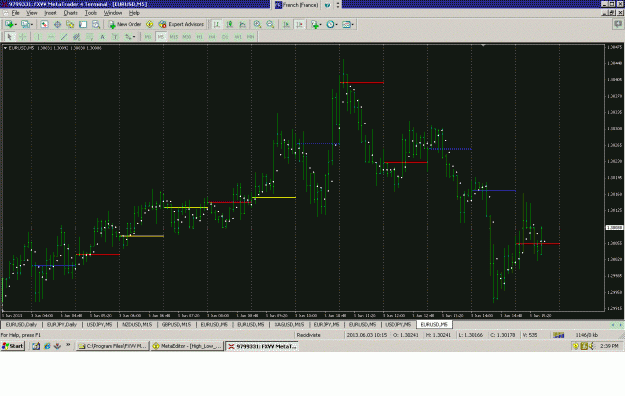This screenshot has width=625, height=396.
Task: Open the New Chart toolbar icon
Action: coord(9,24)
